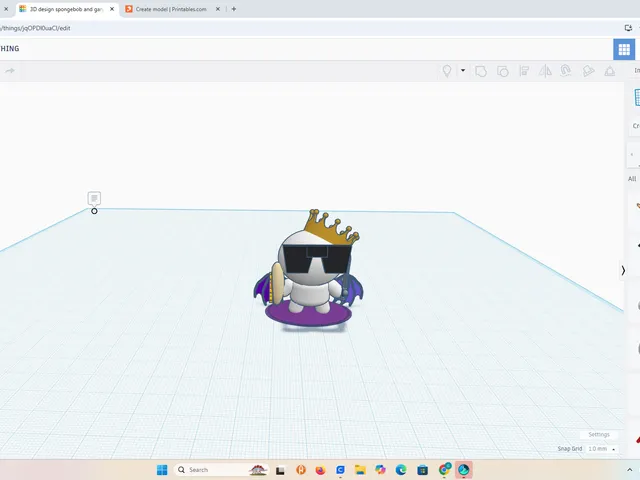Open File Explorer from the taskbar
The width and height of the screenshot is (640, 480).
click(x=360, y=470)
